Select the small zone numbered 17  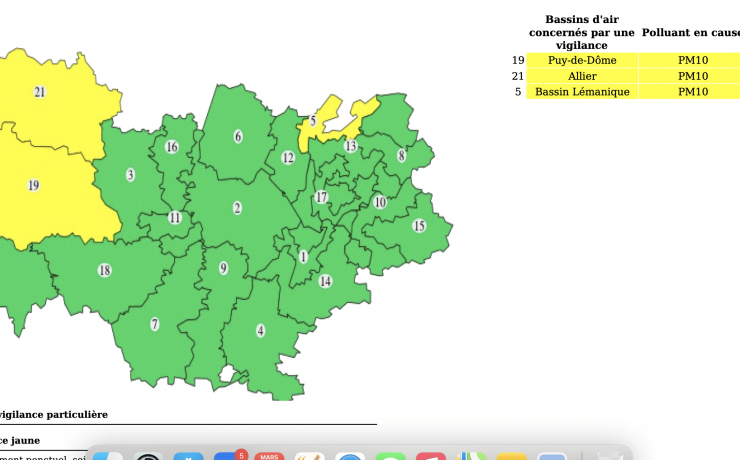pyautogui.click(x=321, y=197)
